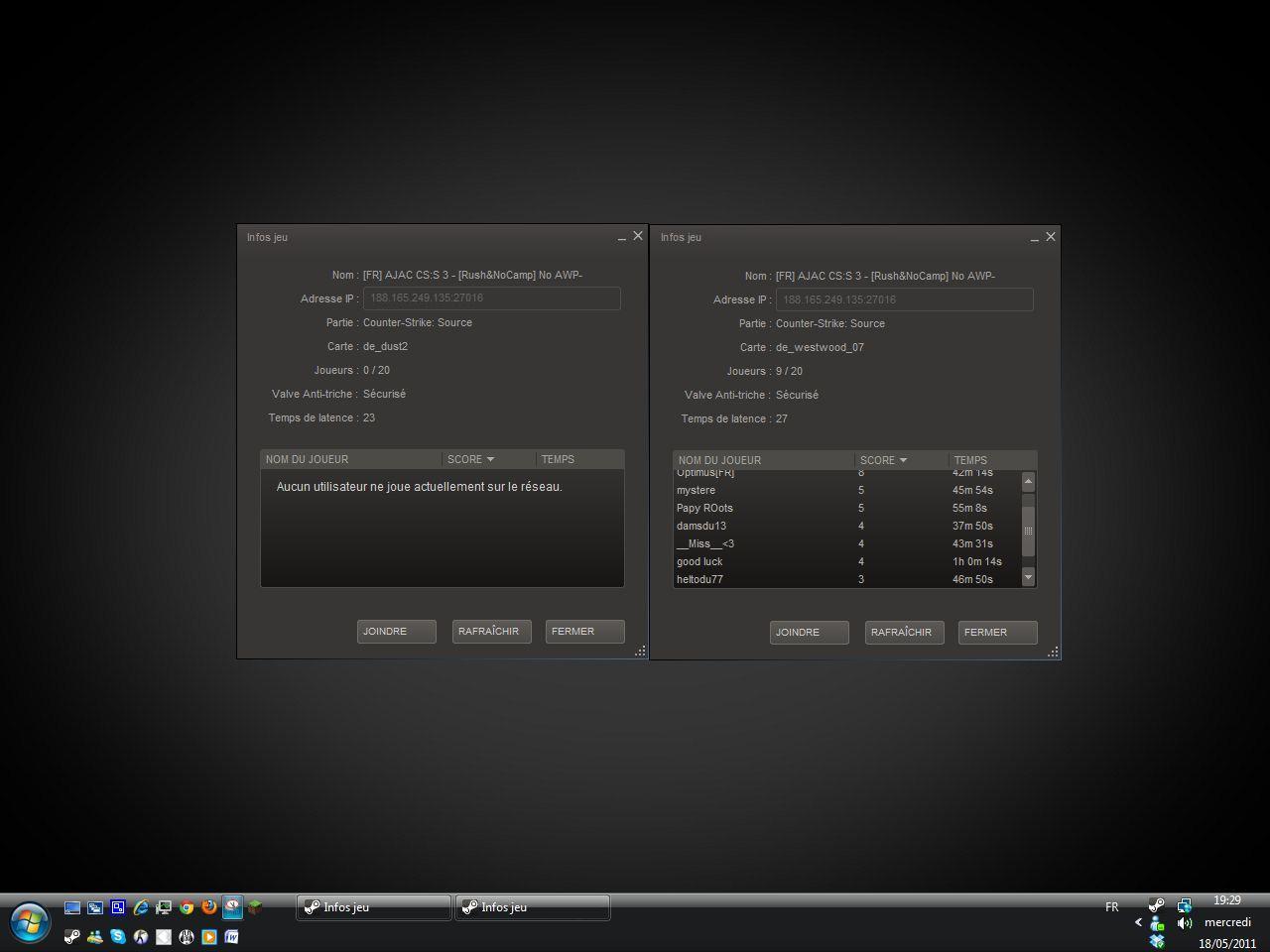Open the volume control in the tray
This screenshot has height=952, width=1270.
pyautogui.click(x=1184, y=923)
